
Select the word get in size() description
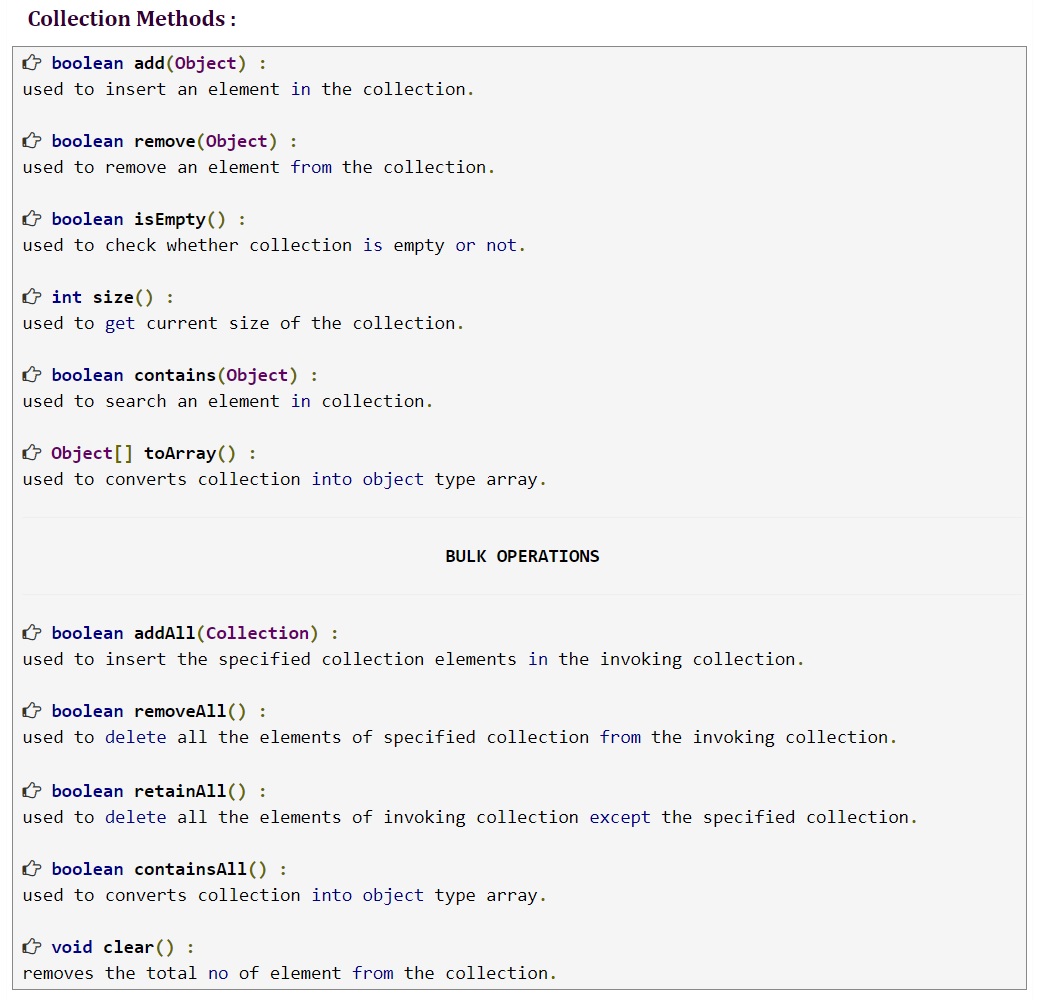tap(120, 323)
